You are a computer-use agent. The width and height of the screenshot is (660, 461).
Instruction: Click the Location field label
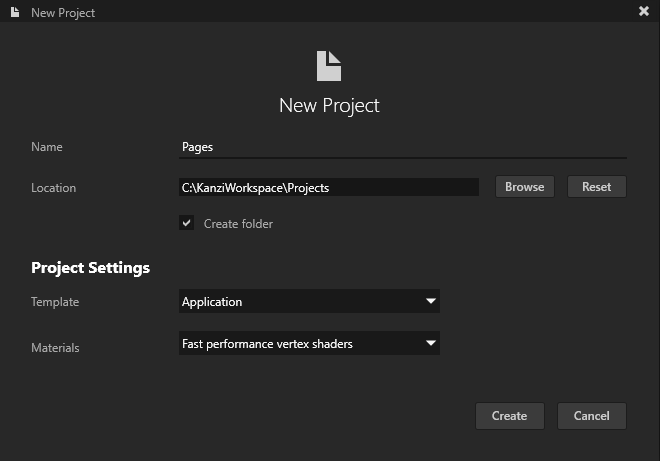click(53, 188)
